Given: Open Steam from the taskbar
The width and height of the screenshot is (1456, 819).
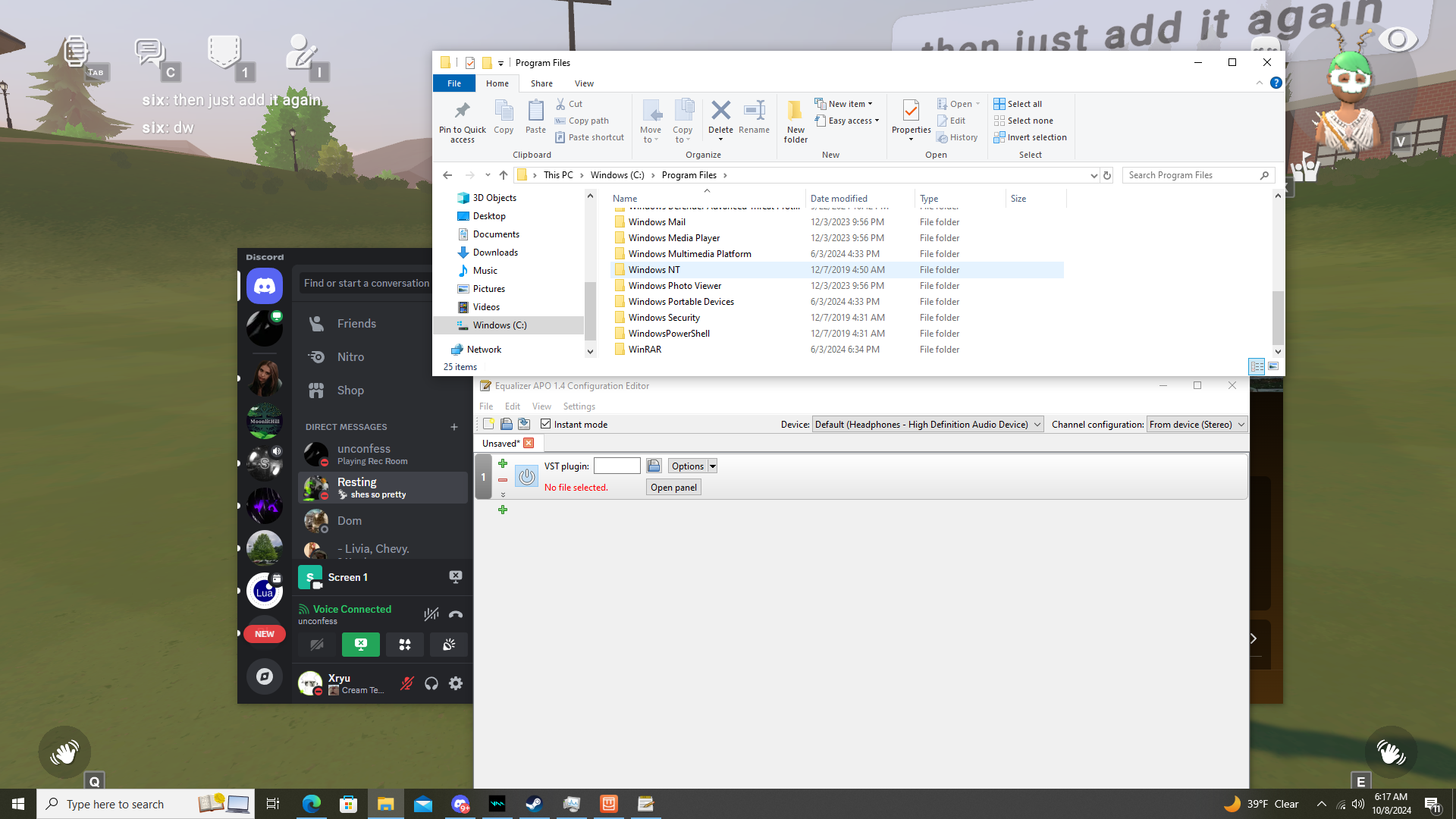Looking at the screenshot, I should (535, 804).
